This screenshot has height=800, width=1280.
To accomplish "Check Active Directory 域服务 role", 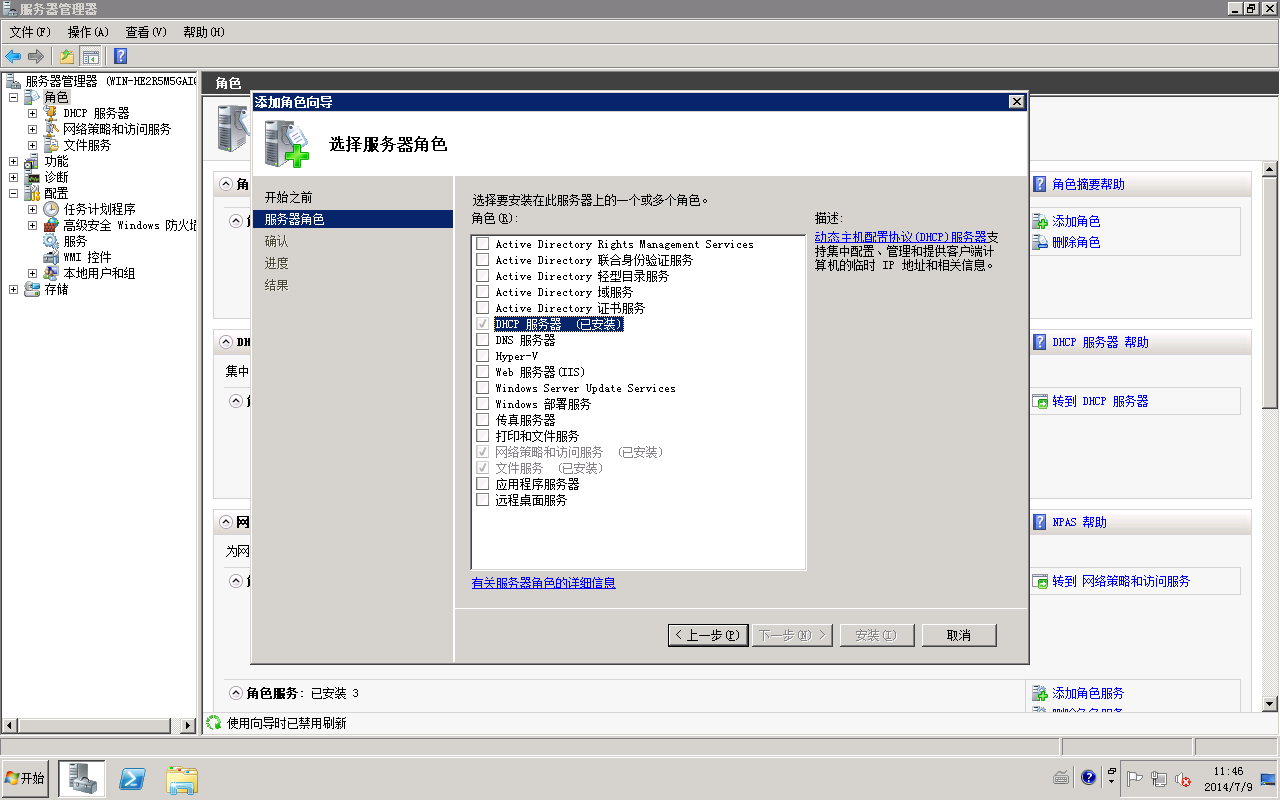I will 483,292.
